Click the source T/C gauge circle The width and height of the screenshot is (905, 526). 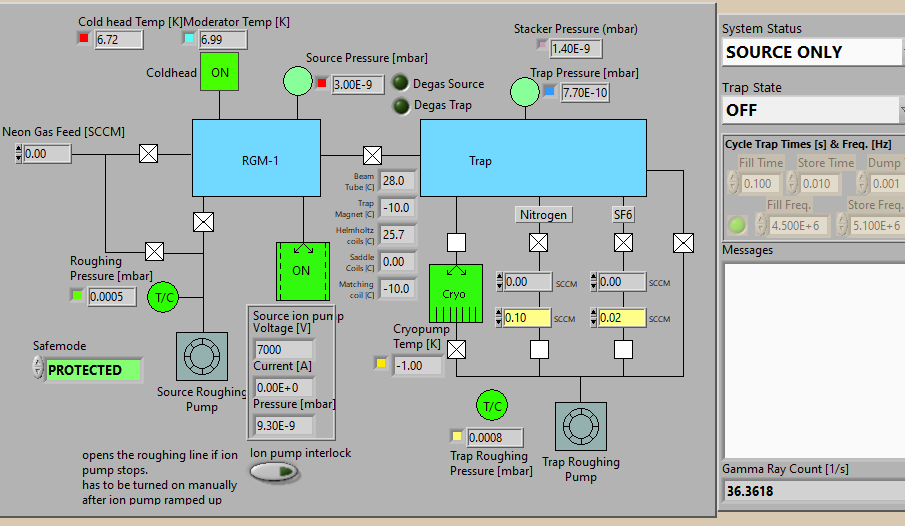163,297
